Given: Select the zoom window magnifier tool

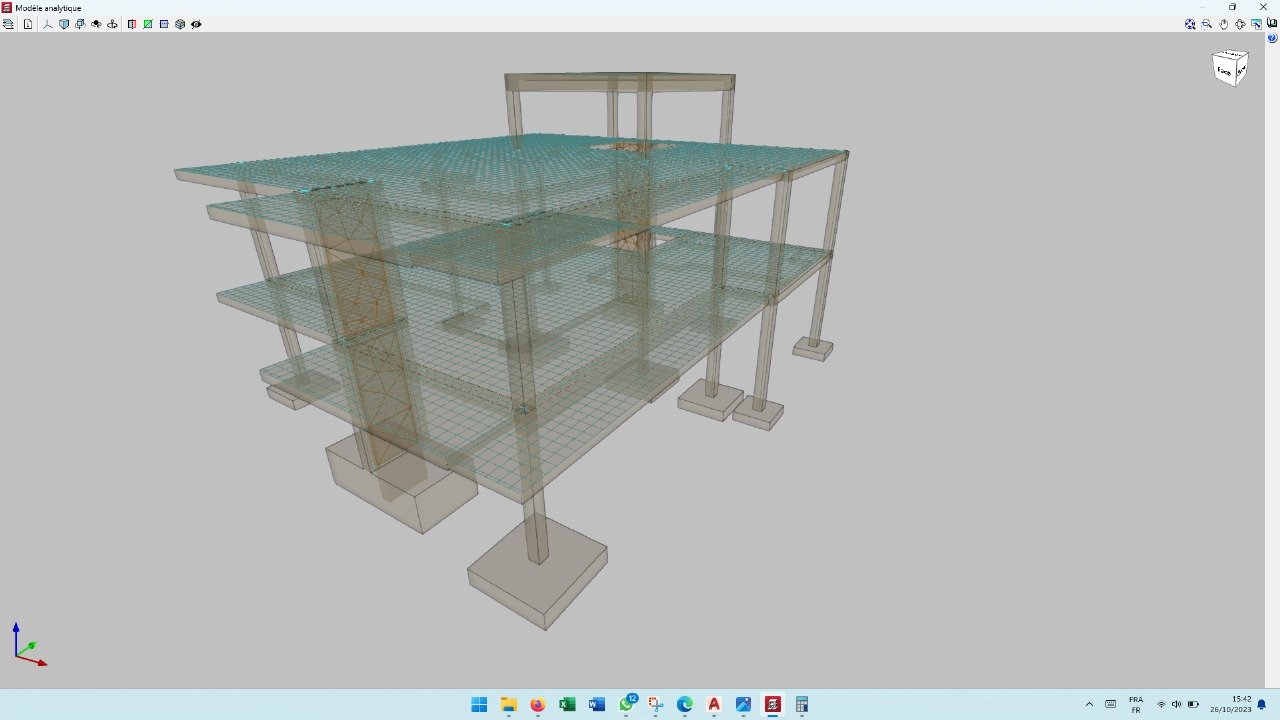Looking at the screenshot, I should pyautogui.click(x=1207, y=24).
